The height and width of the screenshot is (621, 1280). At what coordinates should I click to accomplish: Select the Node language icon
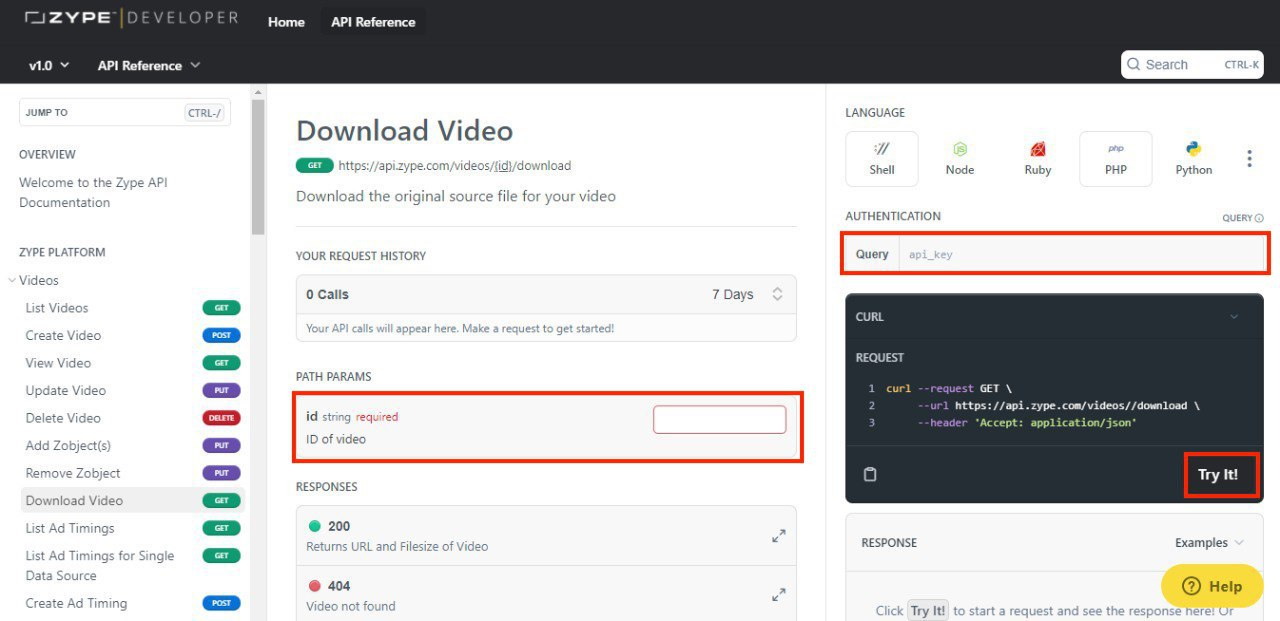pyautogui.click(x=959, y=159)
